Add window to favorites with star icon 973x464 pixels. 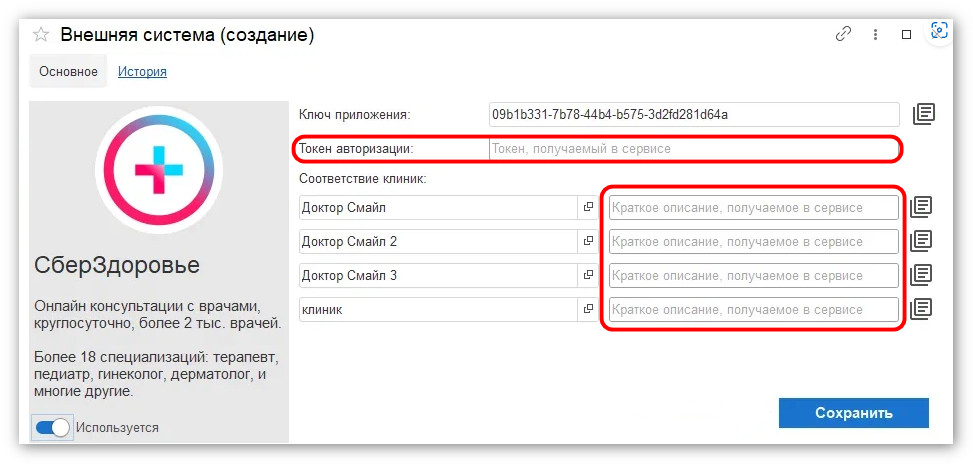[41, 35]
